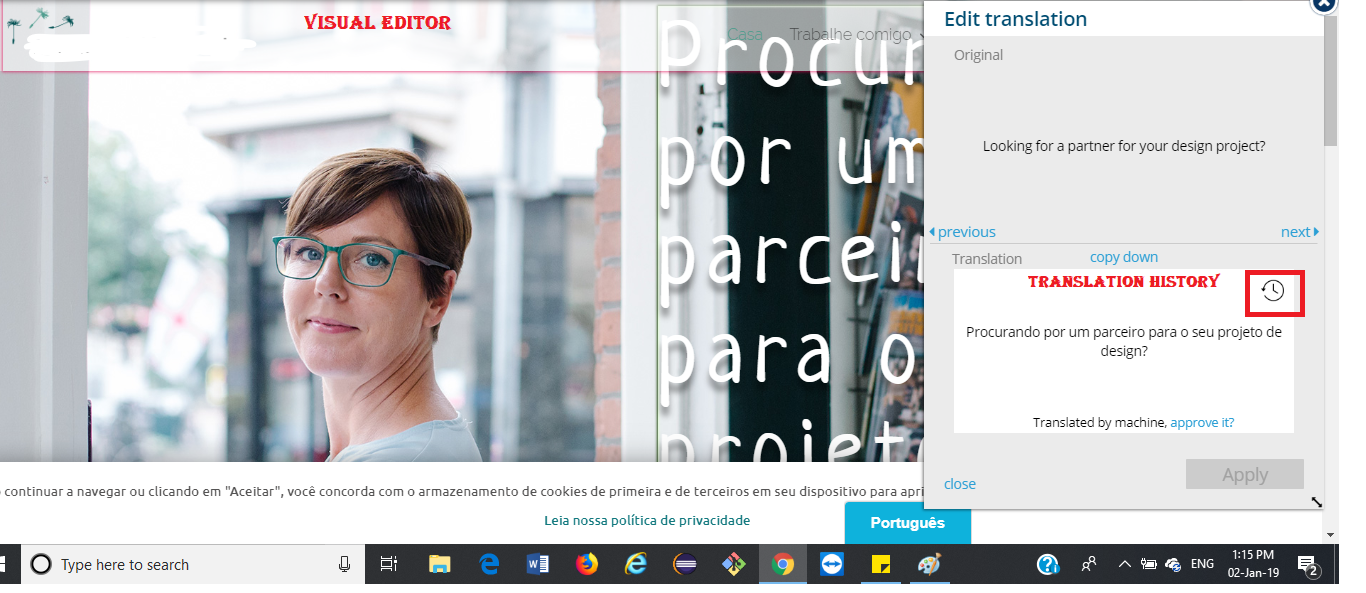Image resolution: width=1366 pixels, height=593 pixels.
Task: Open TeamViewer in the taskbar
Action: 831,565
